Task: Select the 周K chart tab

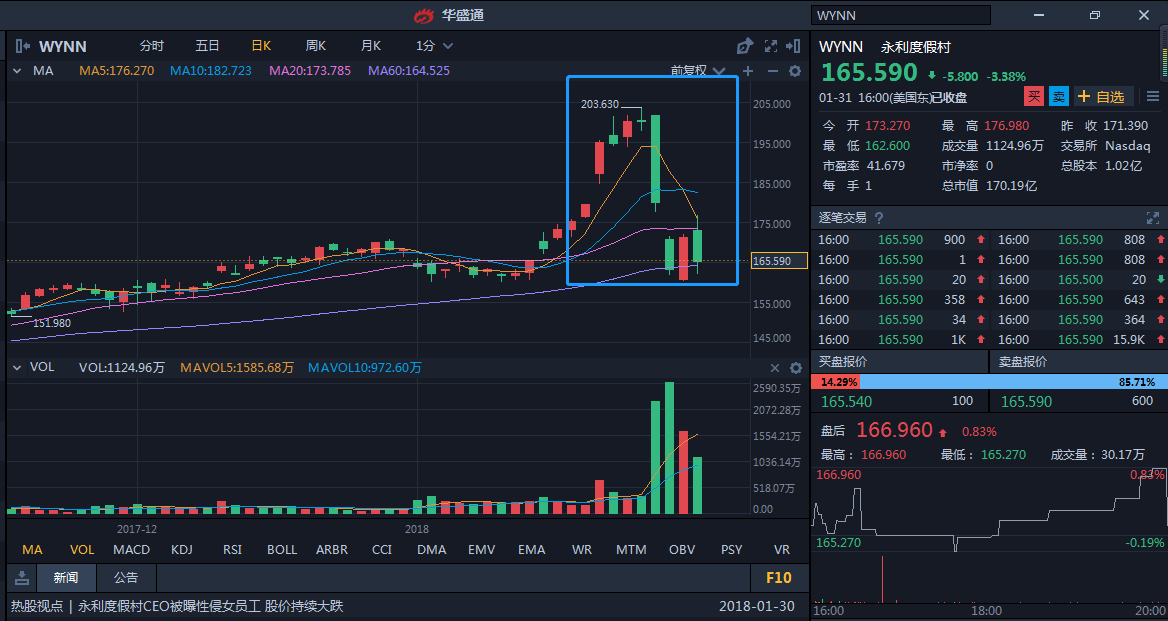Action: [x=316, y=46]
